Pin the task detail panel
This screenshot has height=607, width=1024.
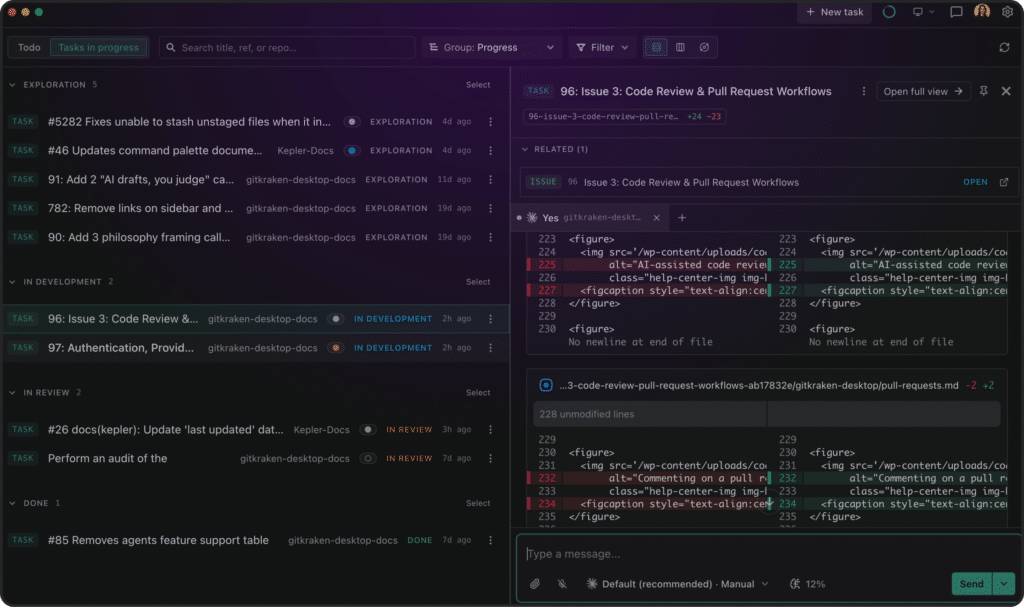984,91
